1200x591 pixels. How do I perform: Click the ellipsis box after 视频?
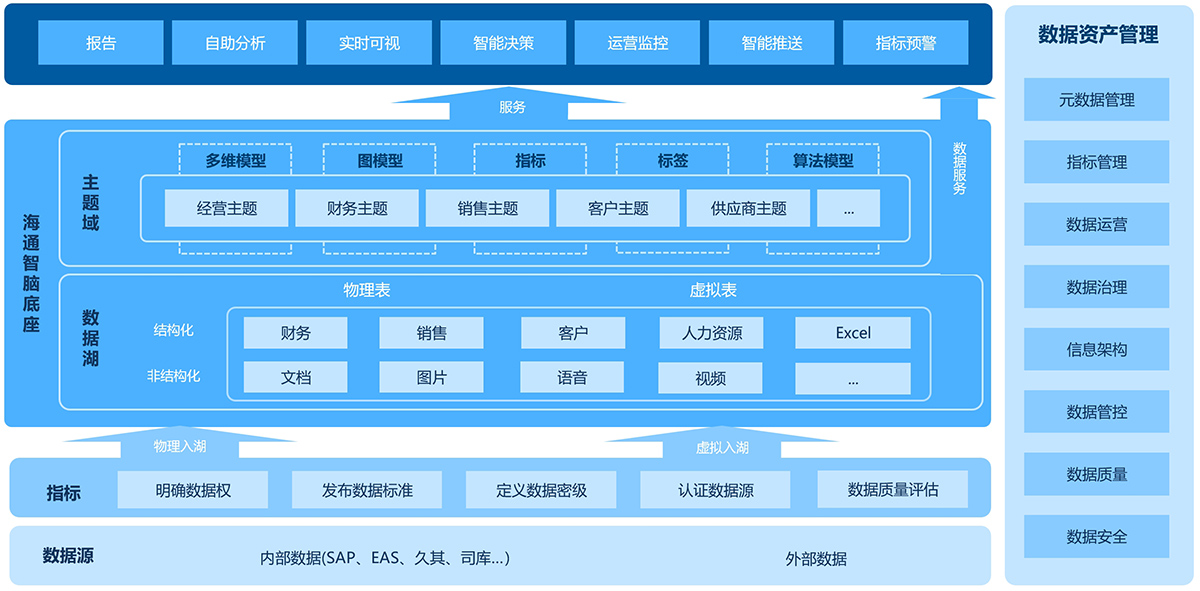[x=853, y=378]
